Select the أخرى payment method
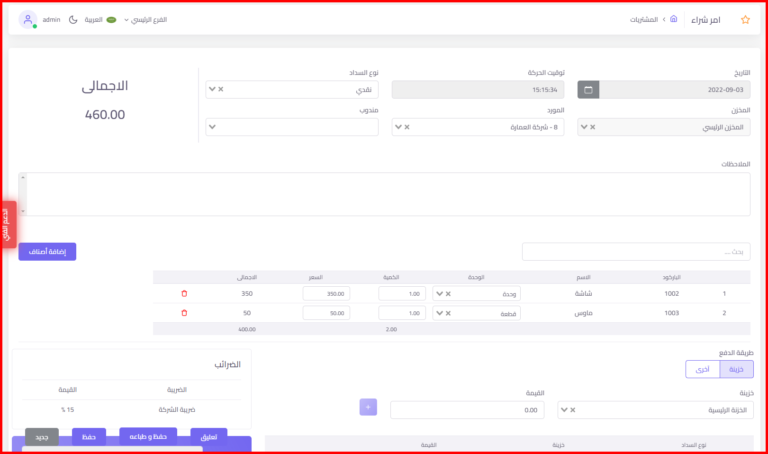This screenshot has height=454, width=768. coord(703,369)
